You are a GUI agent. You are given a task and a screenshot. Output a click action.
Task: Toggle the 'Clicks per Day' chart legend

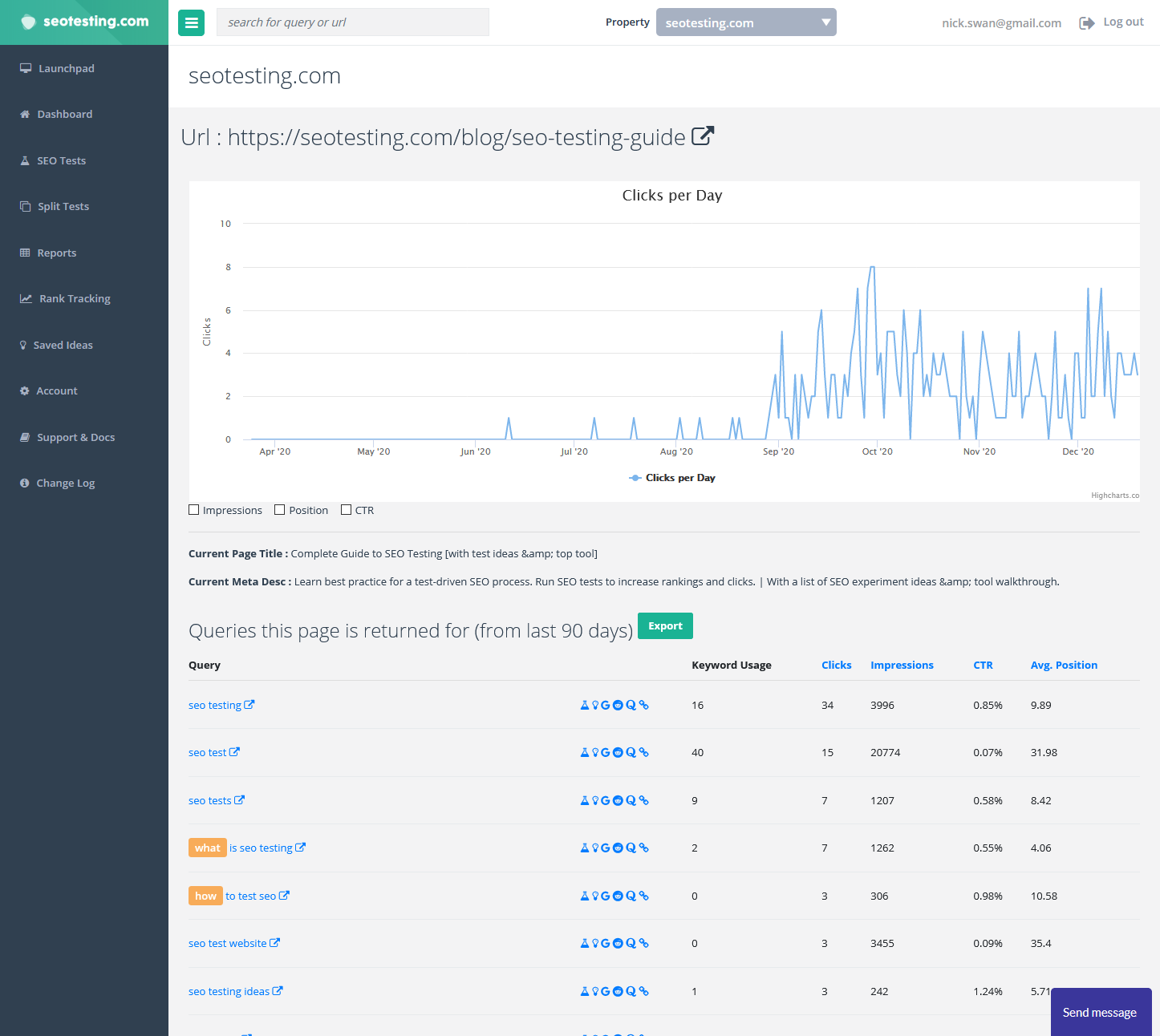tap(672, 478)
